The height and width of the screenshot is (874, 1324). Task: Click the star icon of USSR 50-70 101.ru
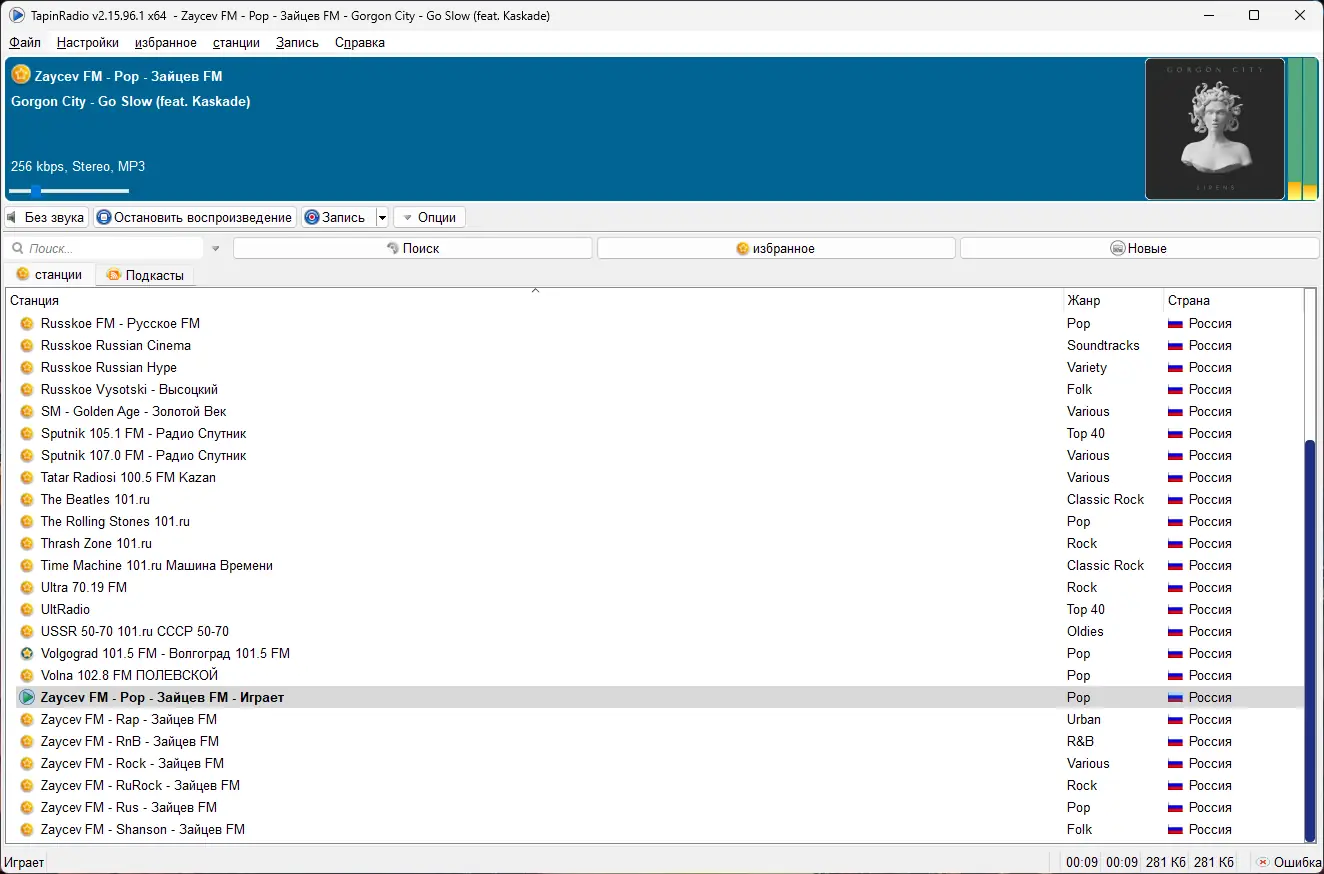pyautogui.click(x=27, y=632)
